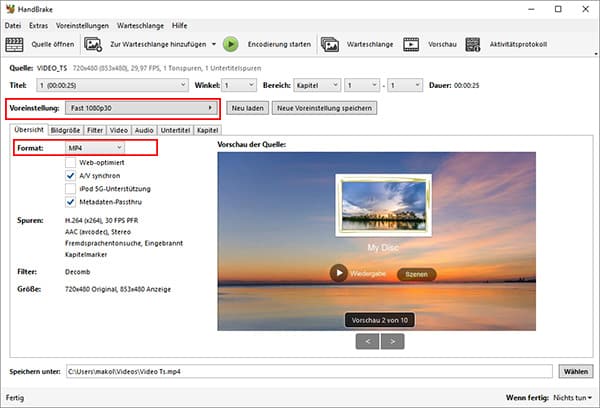This screenshot has width=600, height=408.
Task: Switch to the Kapitel tab
Action: (207, 130)
